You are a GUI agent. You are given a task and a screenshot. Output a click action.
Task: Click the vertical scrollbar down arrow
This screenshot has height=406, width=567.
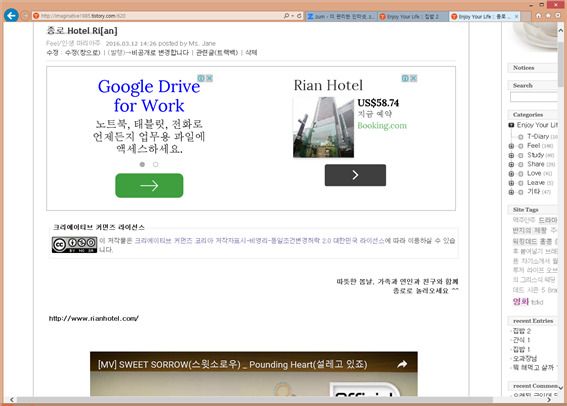[560, 388]
